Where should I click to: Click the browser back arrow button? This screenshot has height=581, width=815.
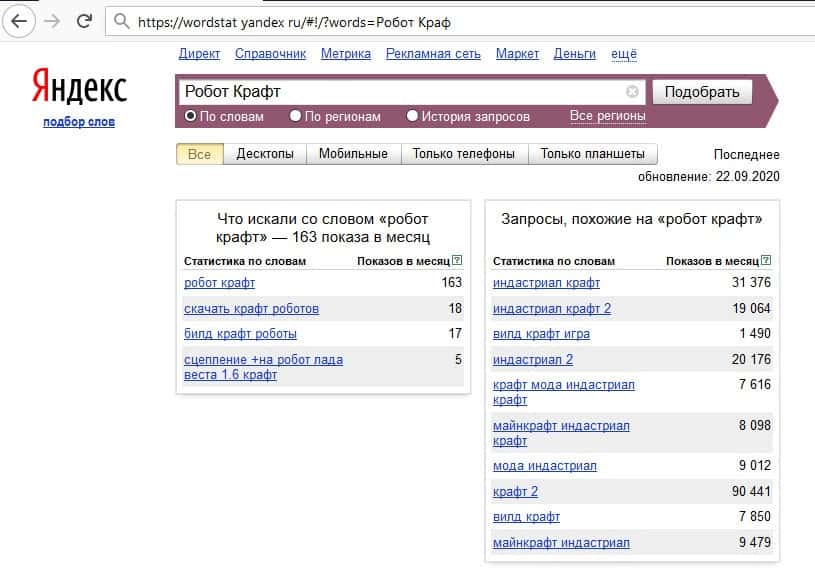(17, 20)
